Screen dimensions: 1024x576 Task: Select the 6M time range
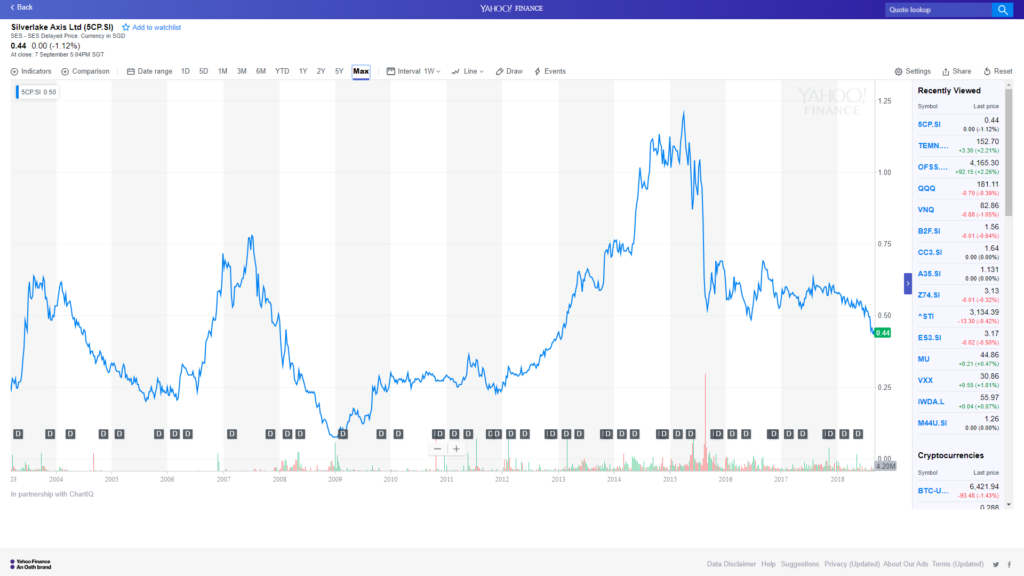(261, 71)
